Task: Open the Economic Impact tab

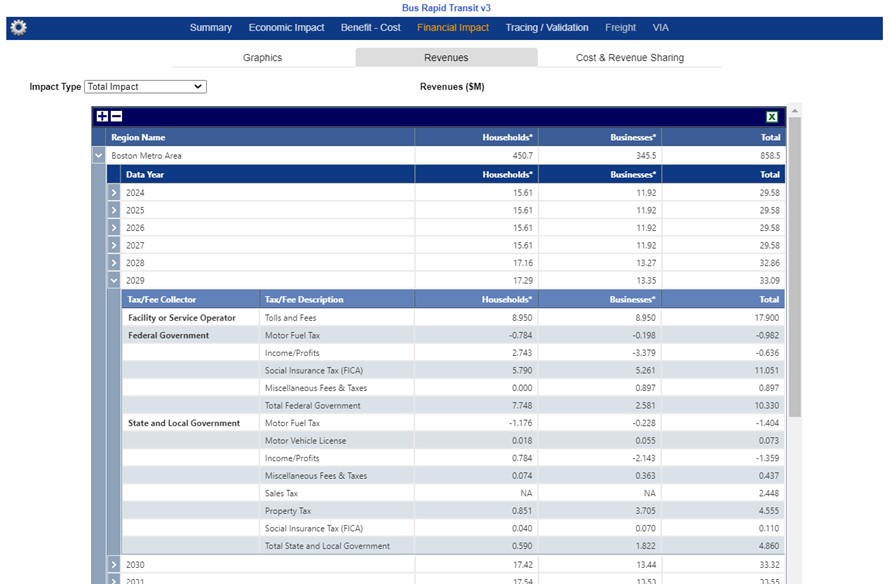Action: 286,28
